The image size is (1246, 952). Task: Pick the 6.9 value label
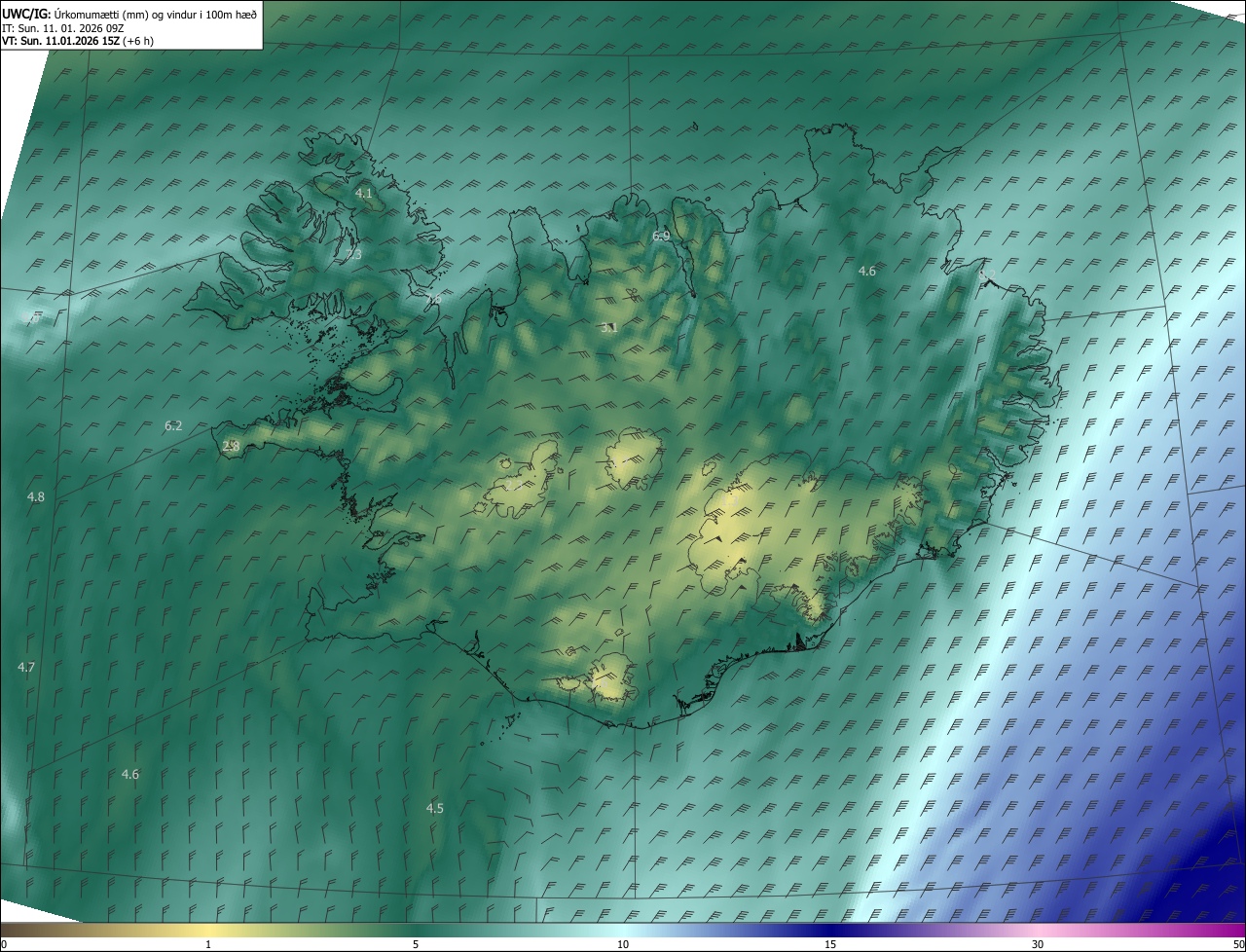(661, 236)
